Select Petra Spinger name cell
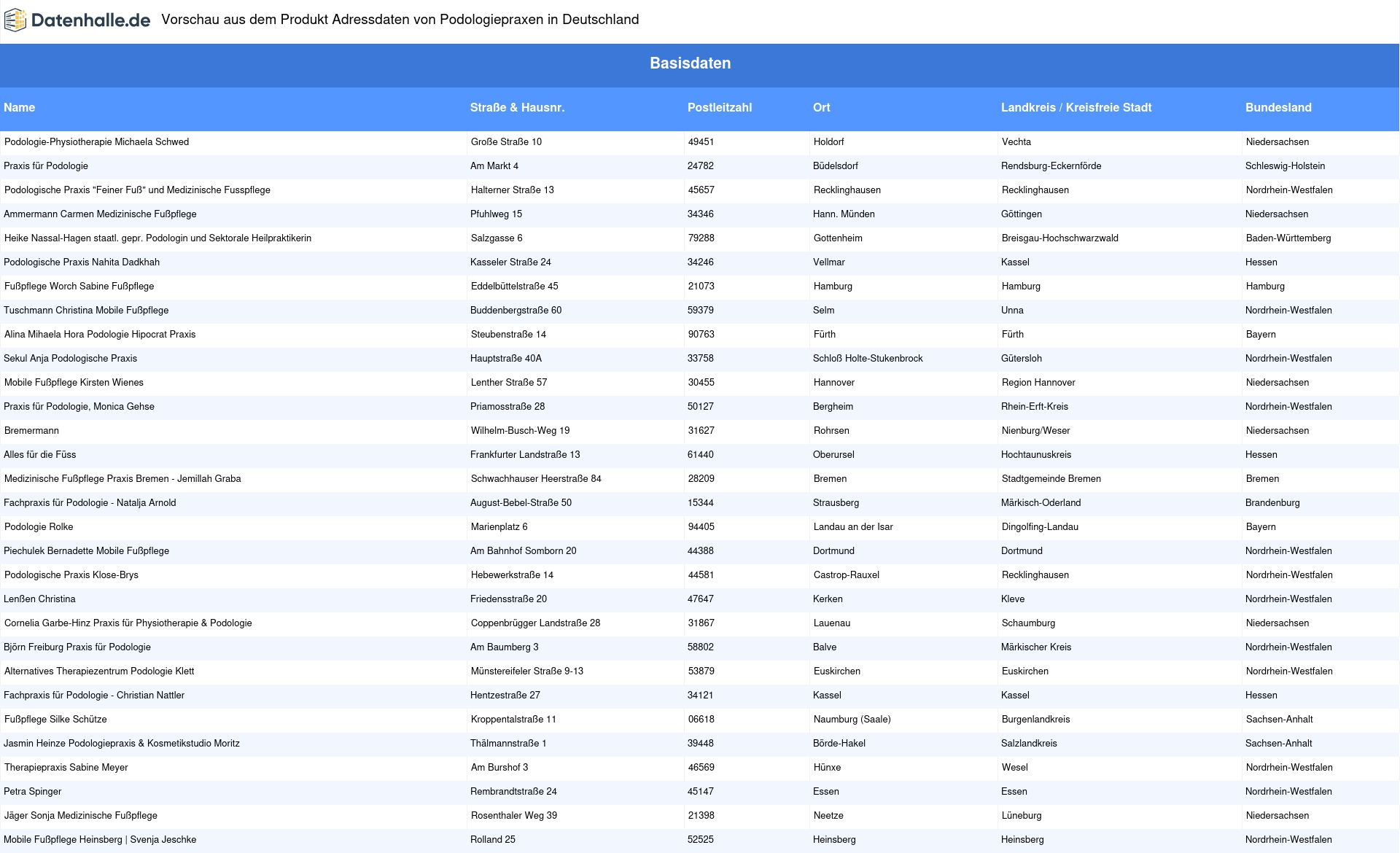Screen dimensions: 1400x853 pos(33,792)
